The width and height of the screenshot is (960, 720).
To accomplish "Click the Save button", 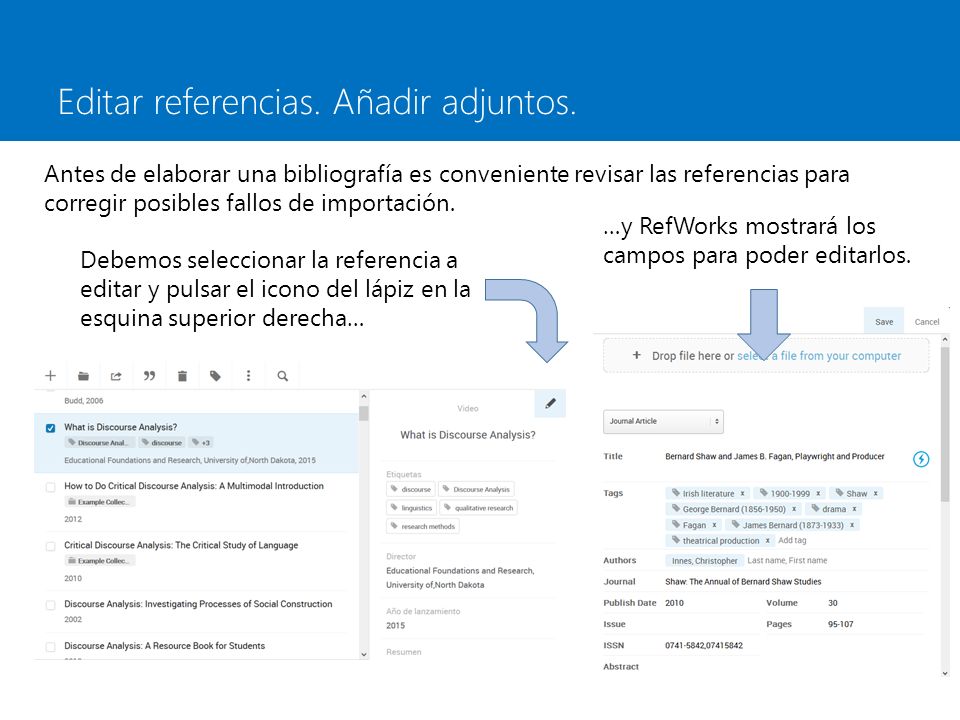I will point(884,321).
